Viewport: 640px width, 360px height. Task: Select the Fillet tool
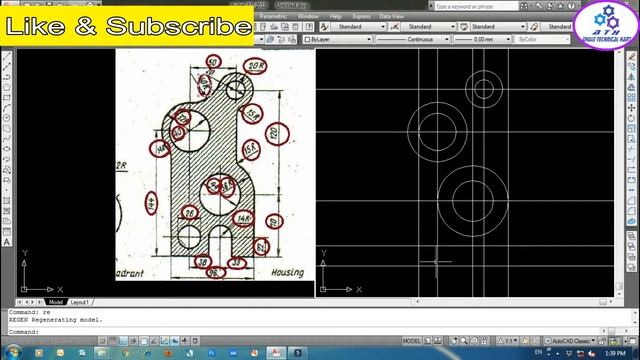point(631,211)
